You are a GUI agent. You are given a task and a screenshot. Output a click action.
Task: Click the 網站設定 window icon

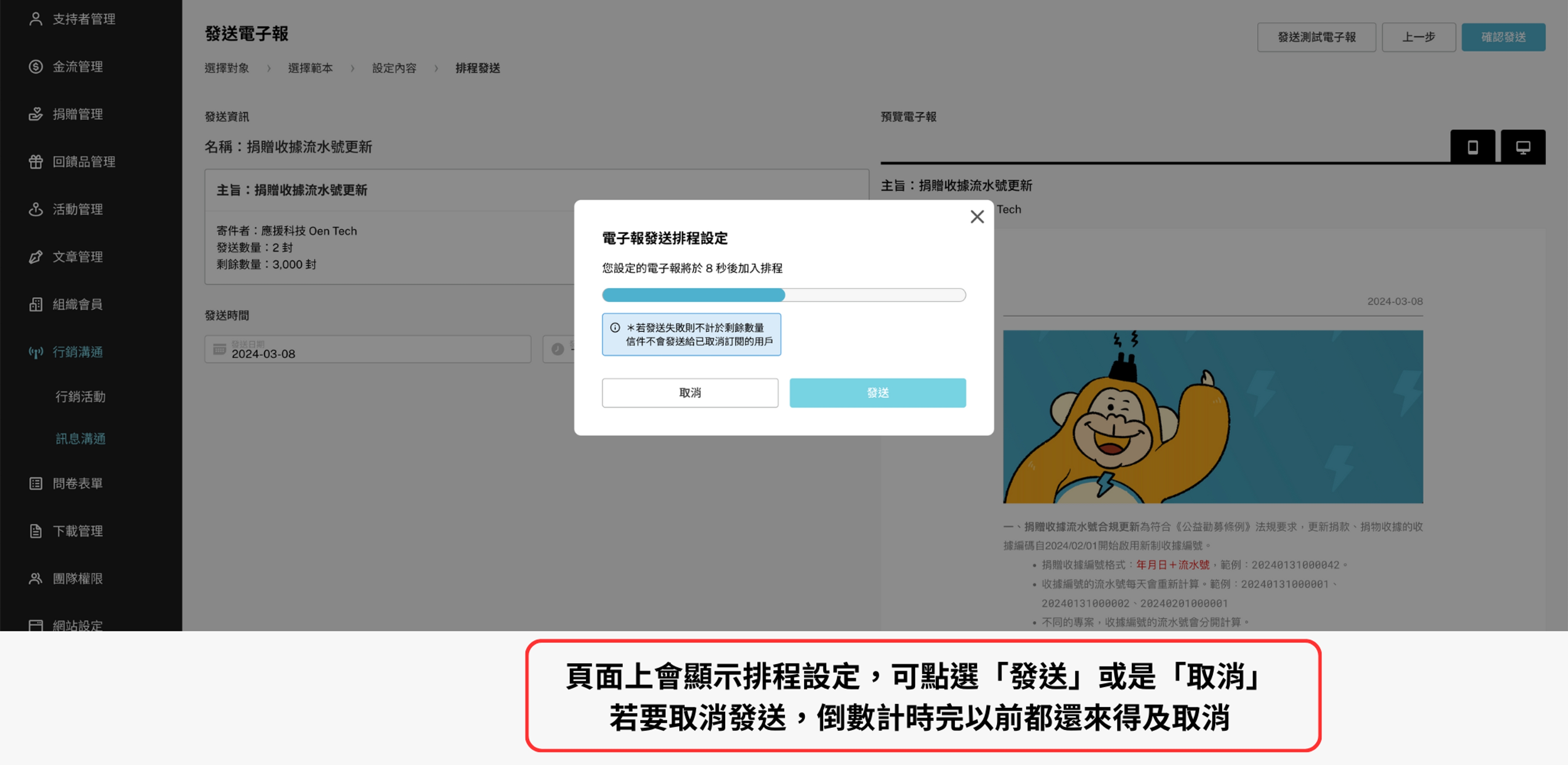(x=35, y=625)
